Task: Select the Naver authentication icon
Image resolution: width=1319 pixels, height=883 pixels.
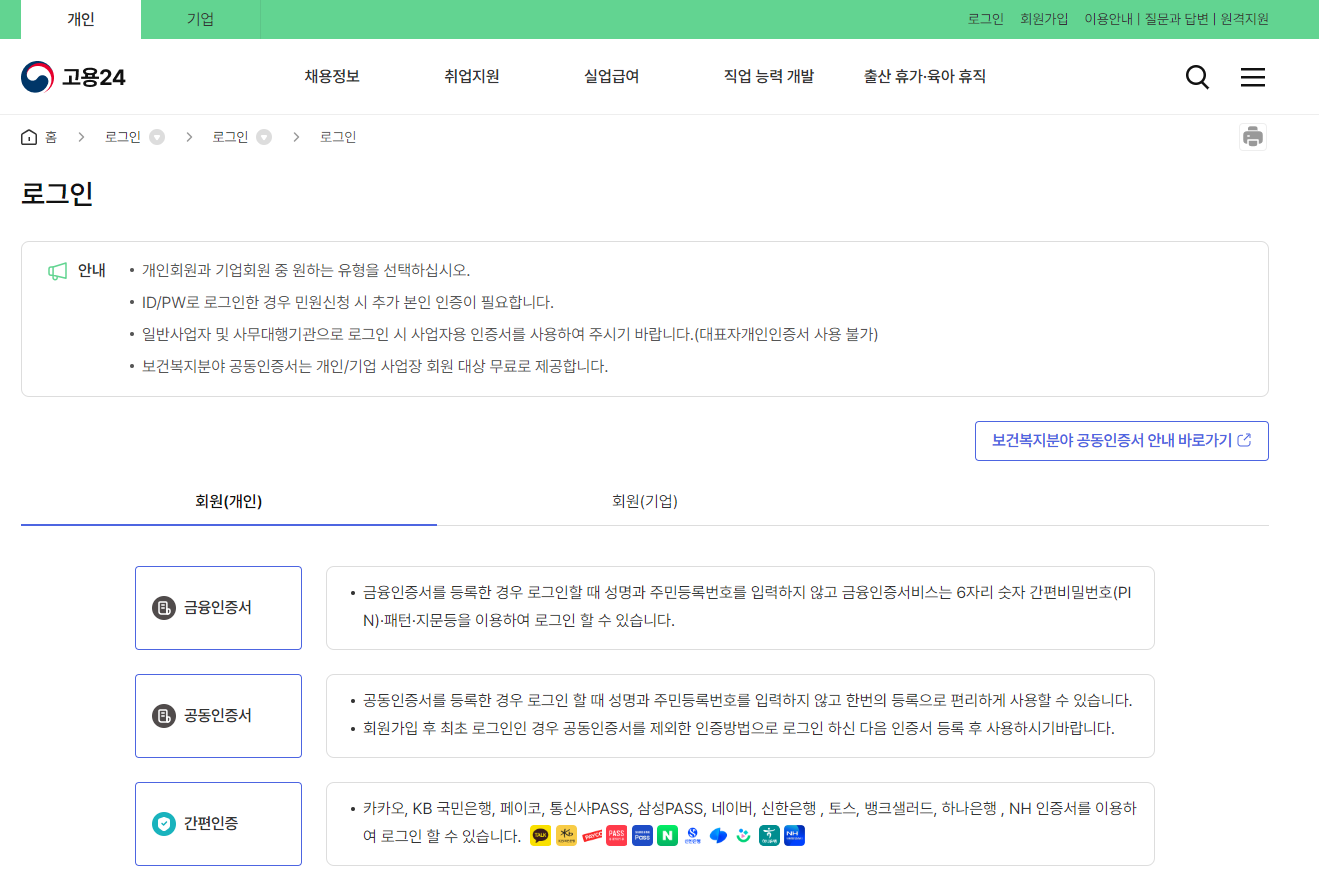Action: pyautogui.click(x=666, y=835)
